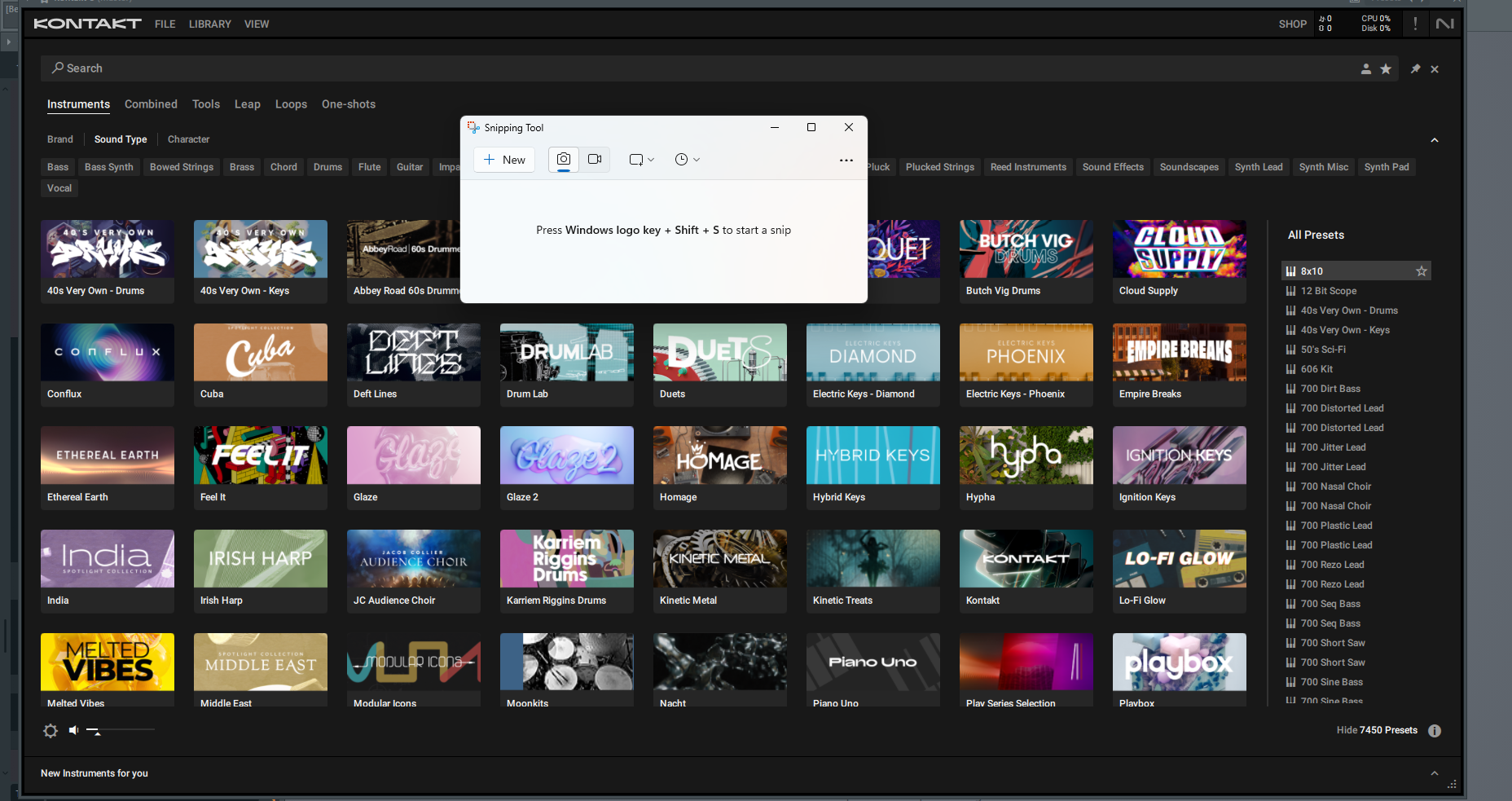Toggle the Drums sound type tag
This screenshot has height=801, width=1512.
point(327,167)
